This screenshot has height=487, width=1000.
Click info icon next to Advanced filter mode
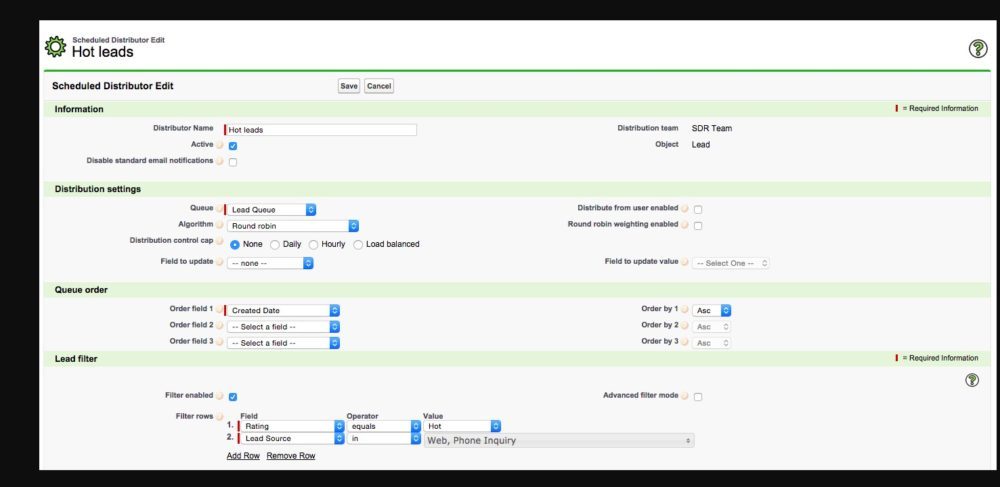click(685, 396)
